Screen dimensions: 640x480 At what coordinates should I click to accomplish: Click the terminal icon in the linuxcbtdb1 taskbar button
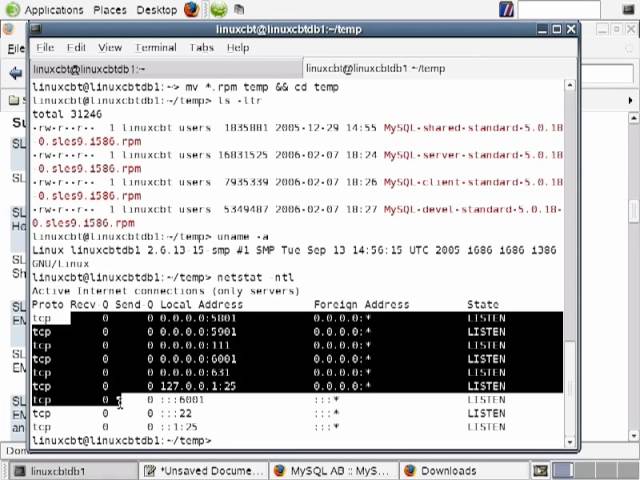20,471
